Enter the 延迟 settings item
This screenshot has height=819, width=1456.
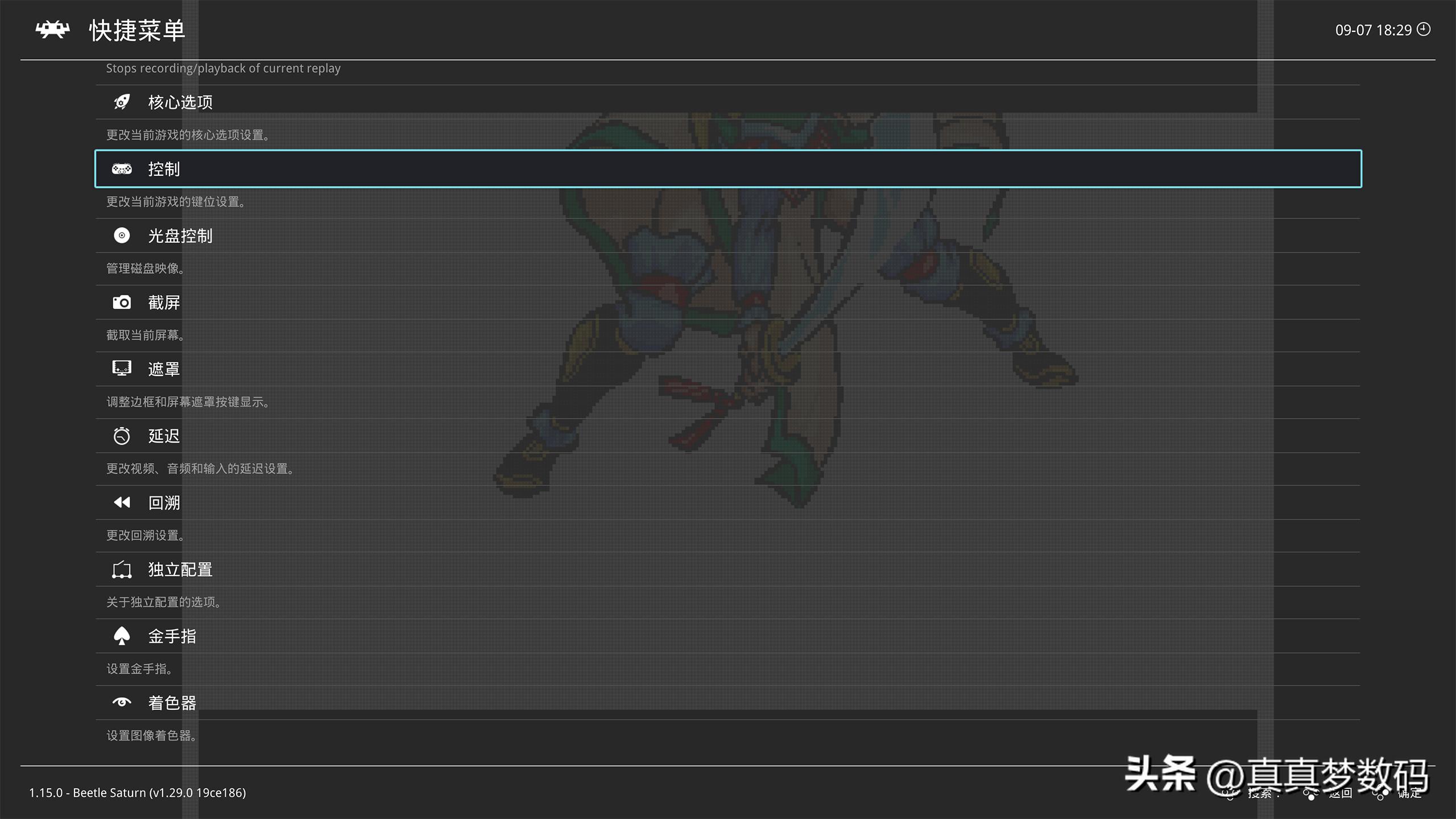coord(164,436)
